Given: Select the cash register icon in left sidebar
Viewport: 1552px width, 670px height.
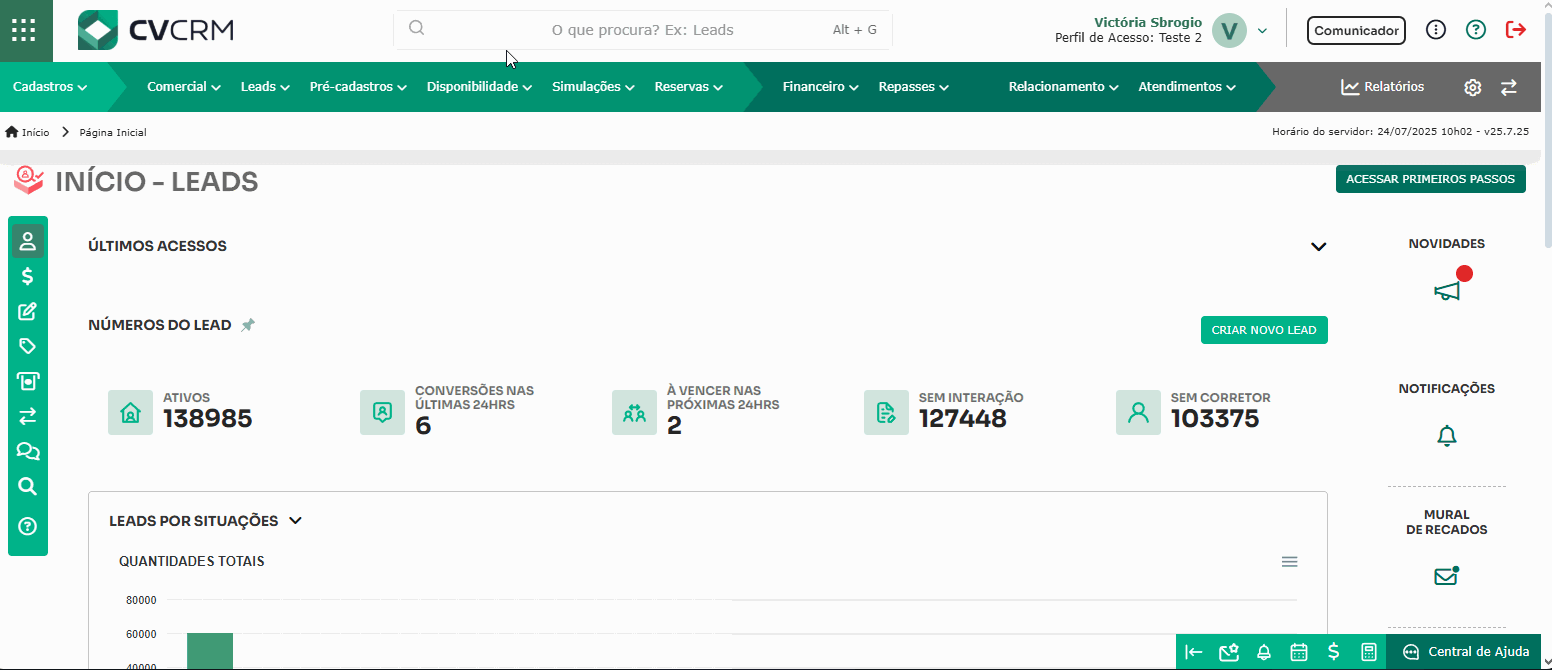Looking at the screenshot, I should click(28, 381).
